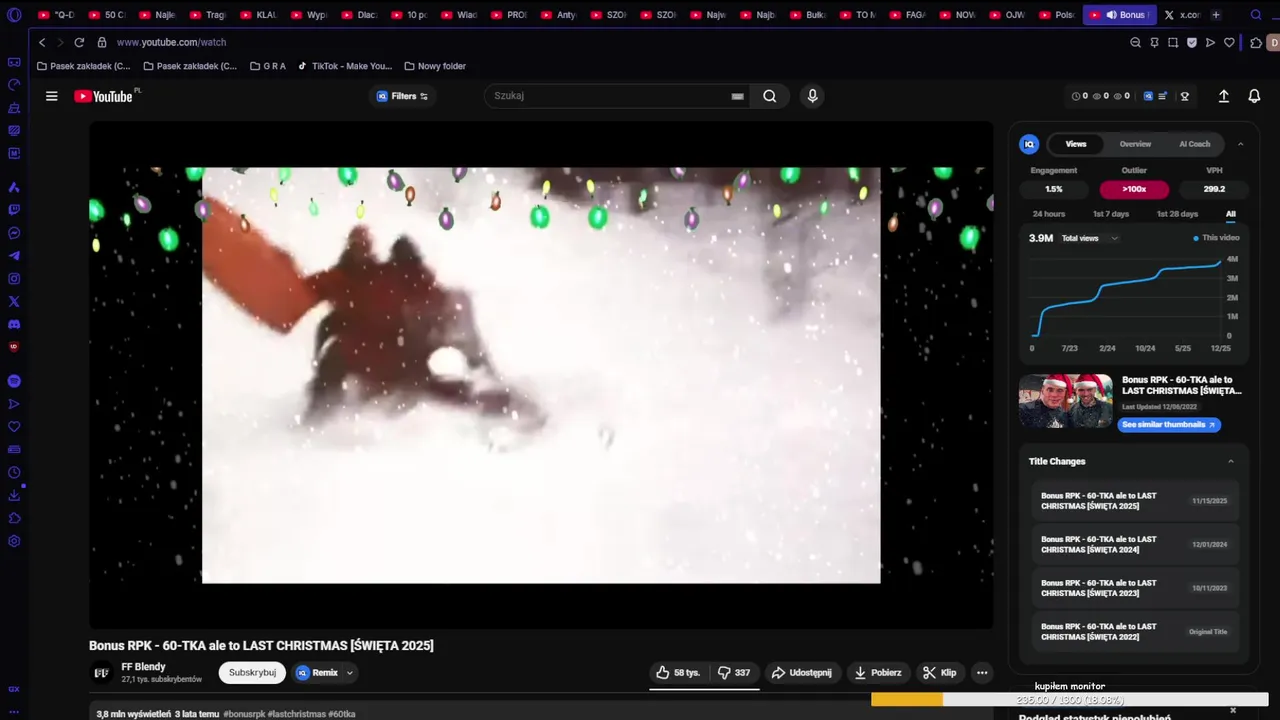
Task: Click the YouTube logo
Action: 103,96
